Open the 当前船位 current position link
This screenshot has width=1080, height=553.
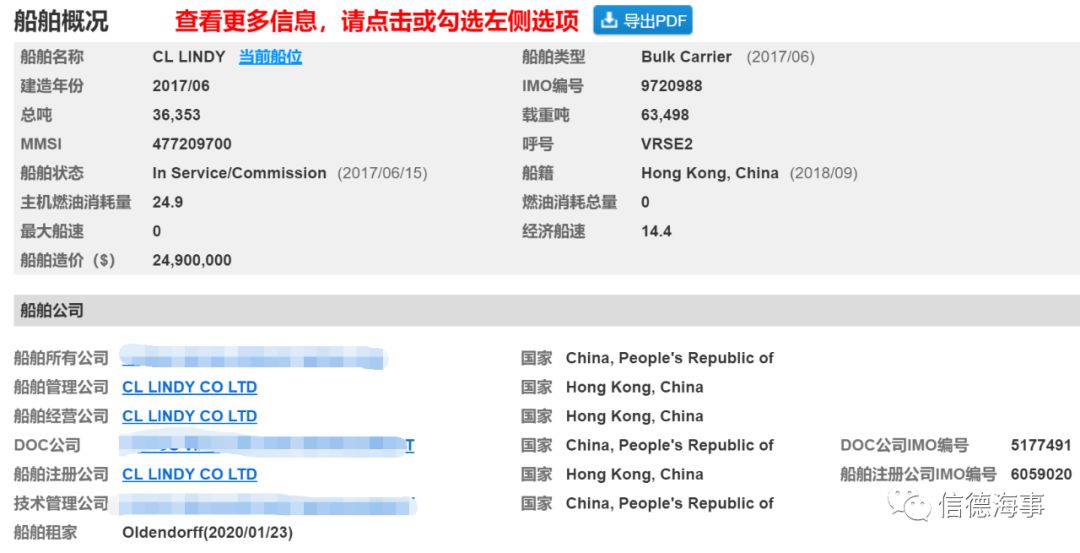[270, 57]
